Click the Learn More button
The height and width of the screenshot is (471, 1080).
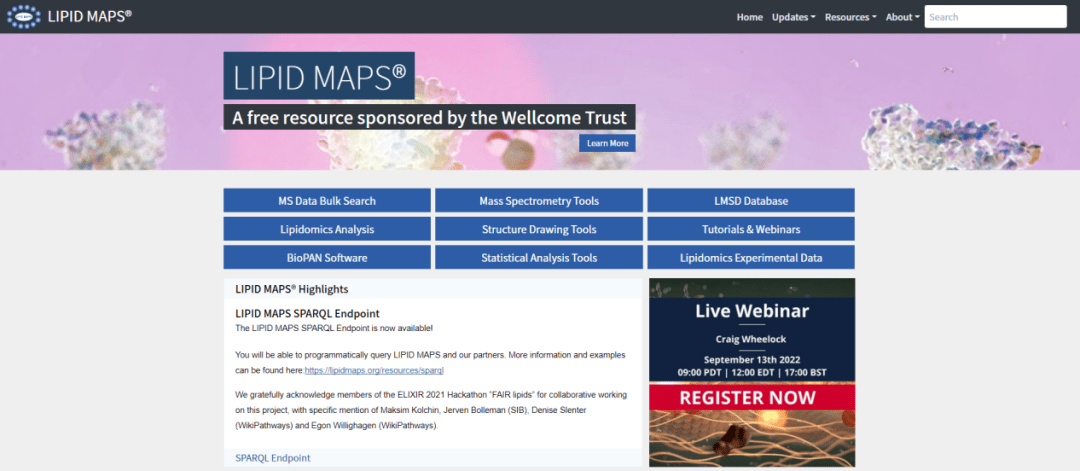point(608,143)
